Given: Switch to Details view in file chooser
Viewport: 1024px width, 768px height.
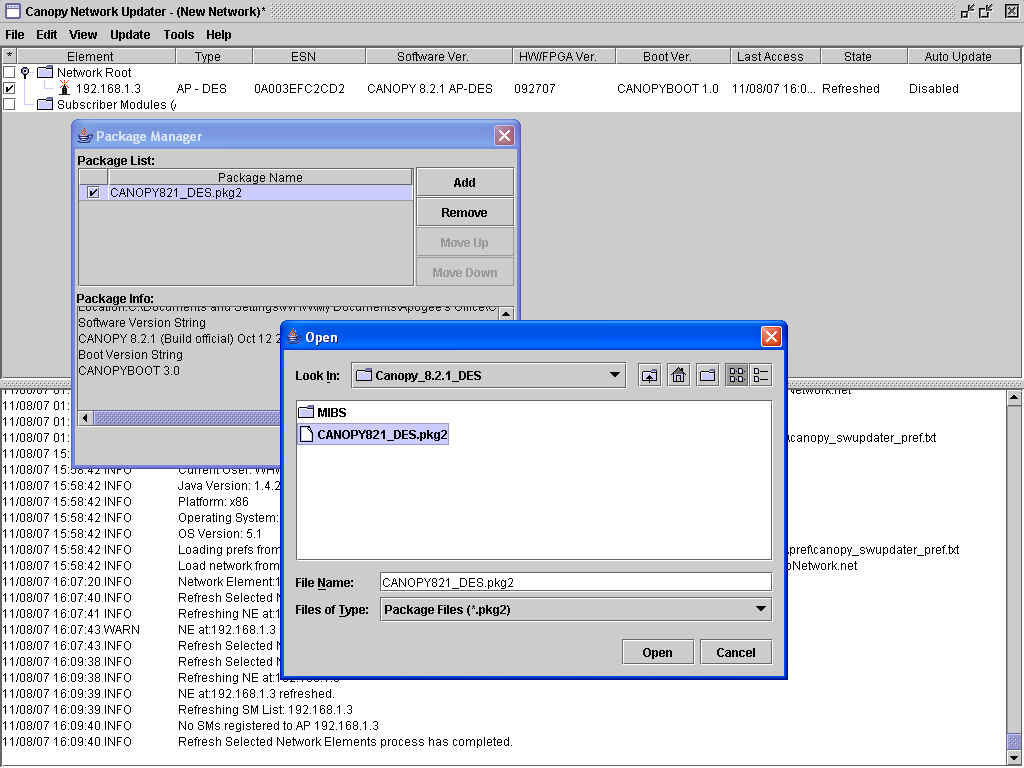Looking at the screenshot, I should click(761, 375).
